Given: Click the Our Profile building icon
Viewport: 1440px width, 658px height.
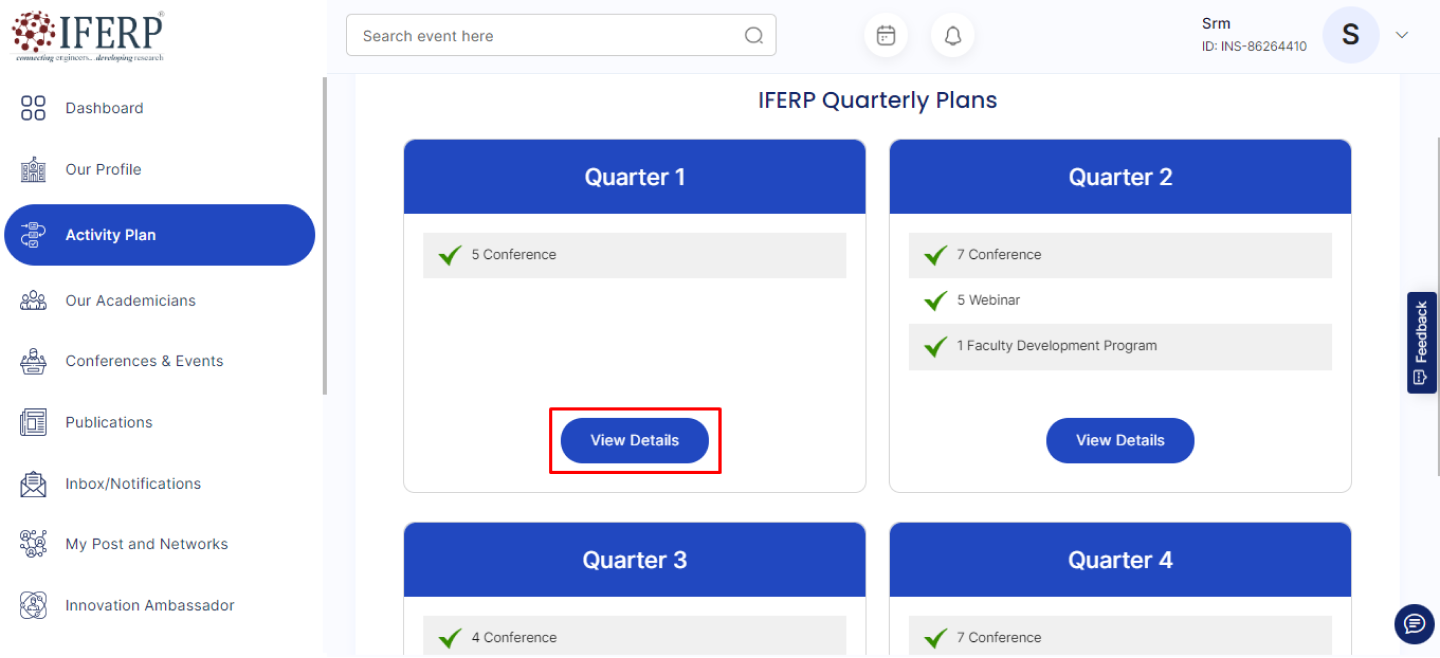Looking at the screenshot, I should (33, 169).
